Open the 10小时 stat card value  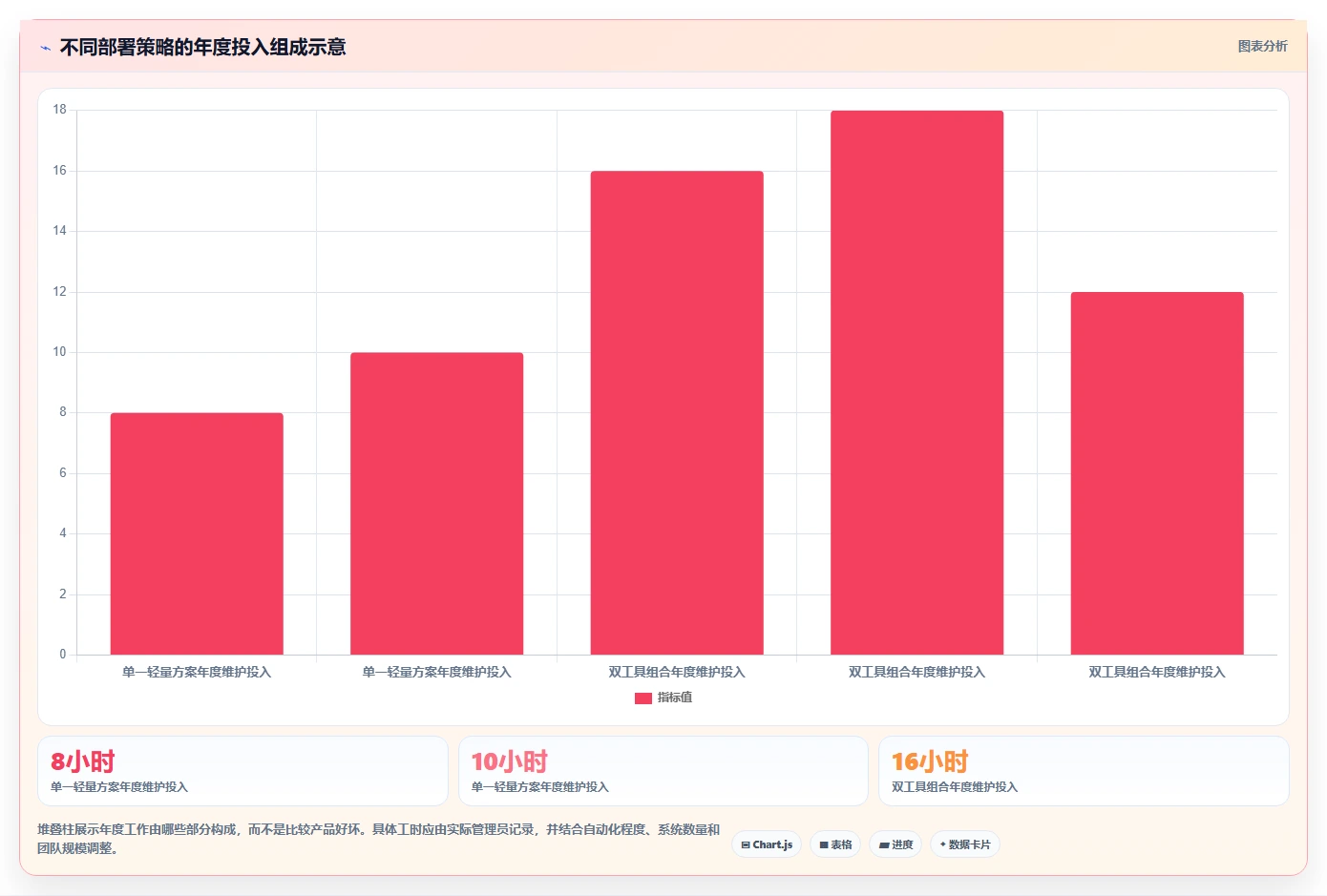click(x=510, y=761)
